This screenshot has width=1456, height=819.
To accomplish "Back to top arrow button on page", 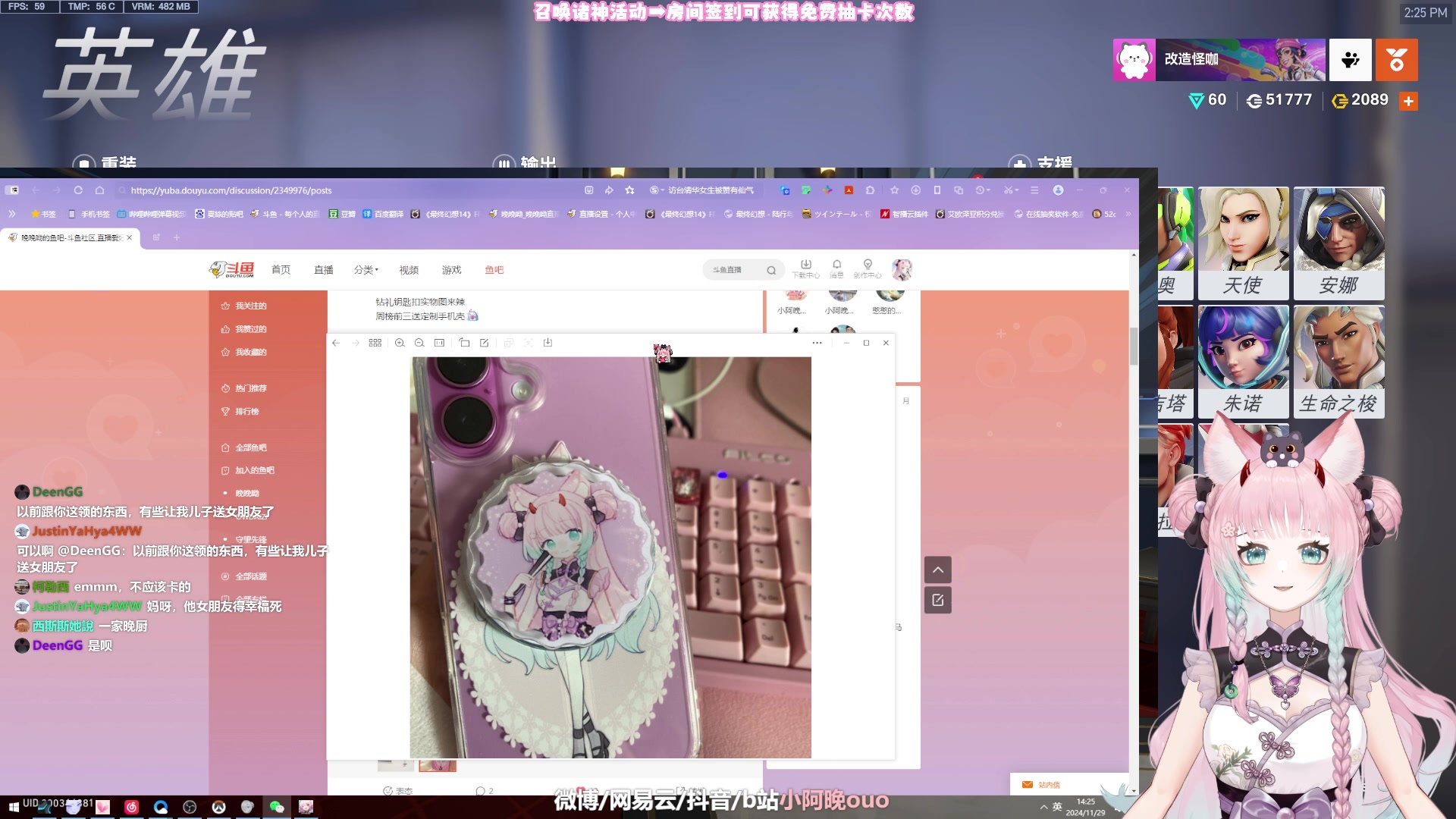I will (x=938, y=570).
